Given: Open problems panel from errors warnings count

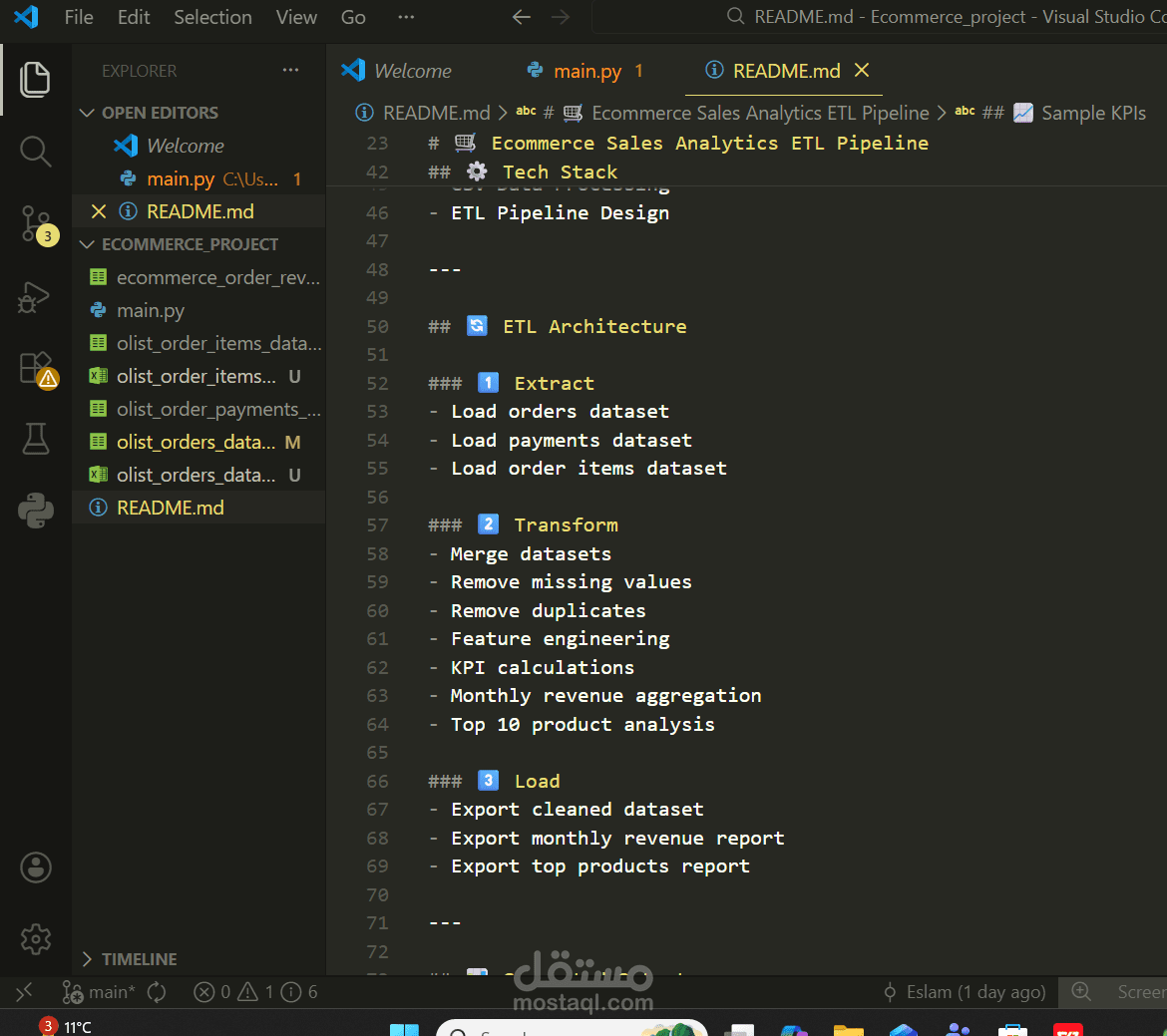Looking at the screenshot, I should tap(255, 992).
